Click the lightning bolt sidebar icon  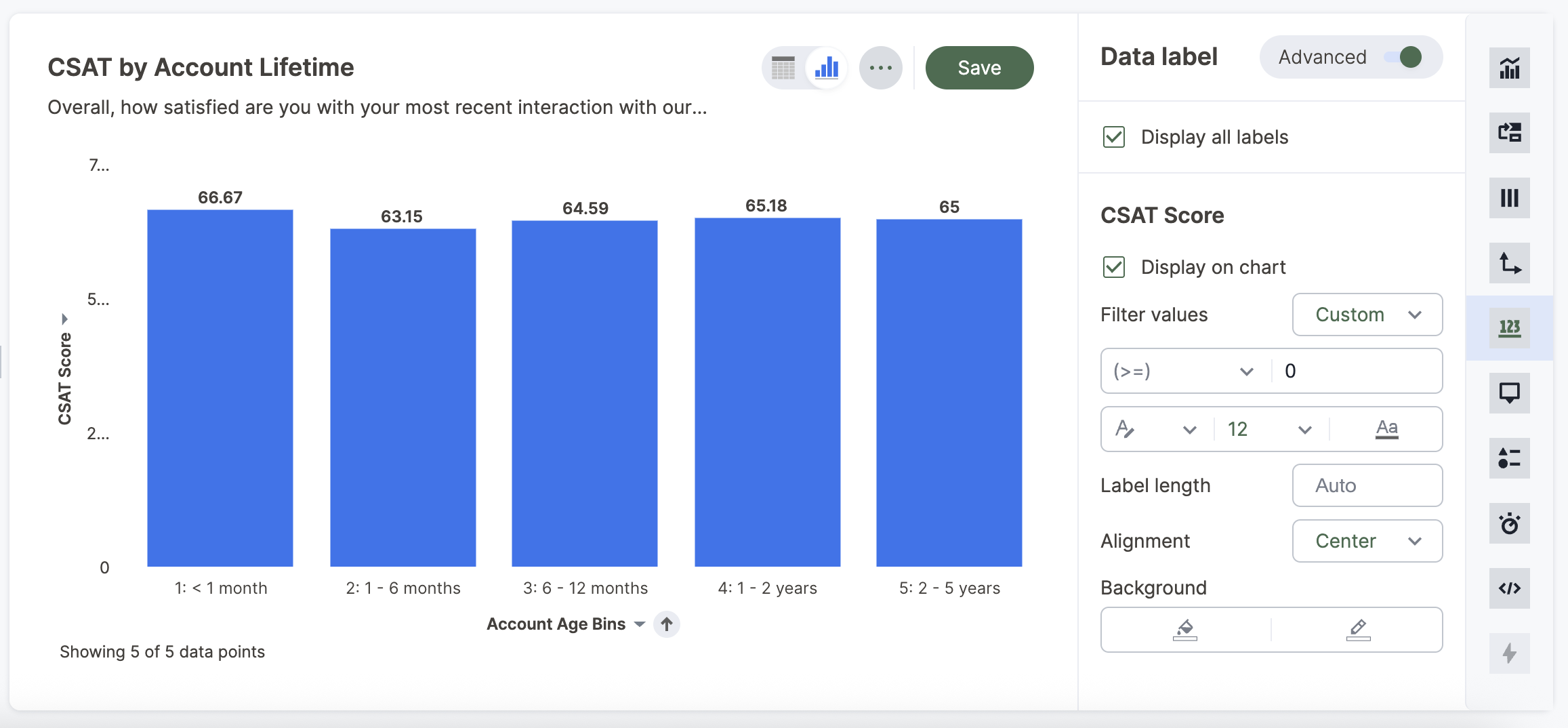[x=1509, y=653]
